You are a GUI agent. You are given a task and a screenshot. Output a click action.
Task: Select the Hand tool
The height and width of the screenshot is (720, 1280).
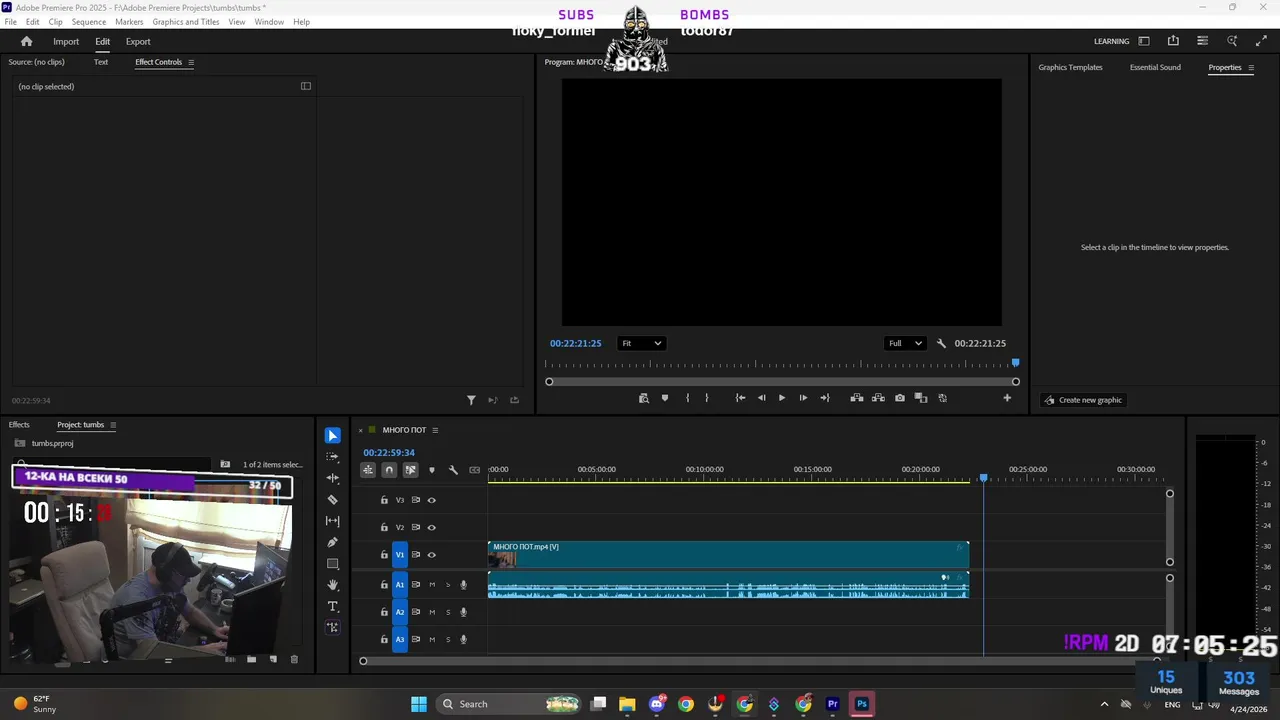[332, 585]
